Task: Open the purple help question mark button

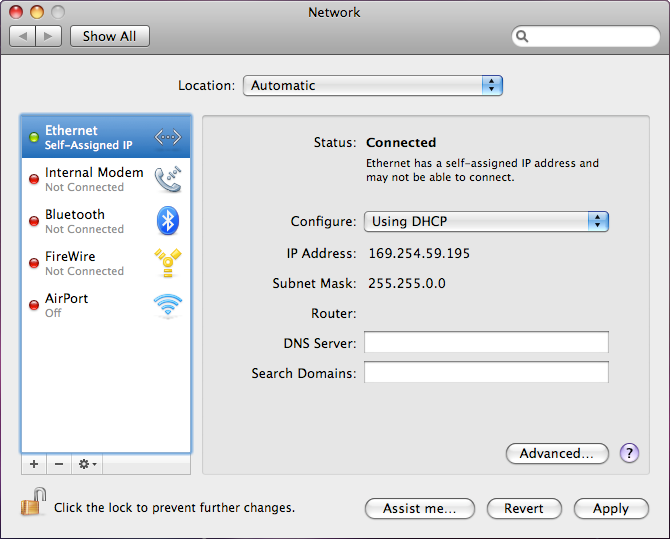Action: 629,453
